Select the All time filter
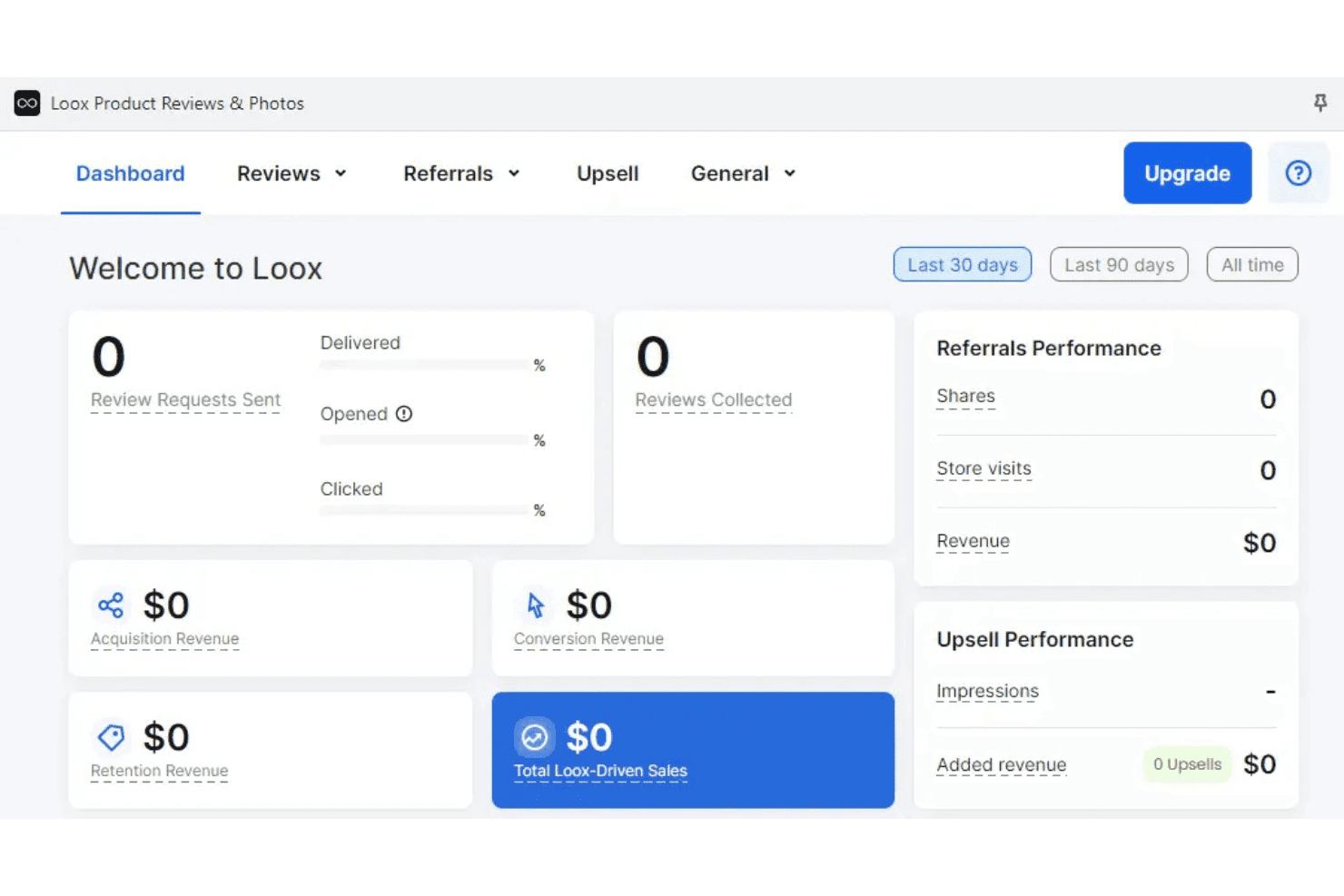1344x896 pixels. click(1252, 265)
